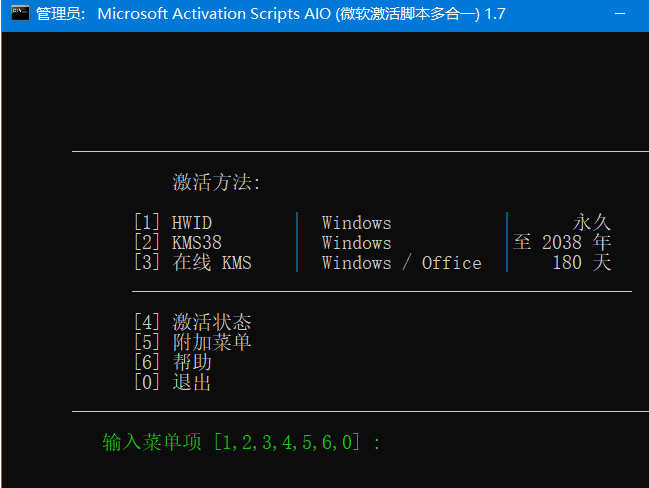Click the '180 天' label
649x488 pixels.
(x=582, y=262)
